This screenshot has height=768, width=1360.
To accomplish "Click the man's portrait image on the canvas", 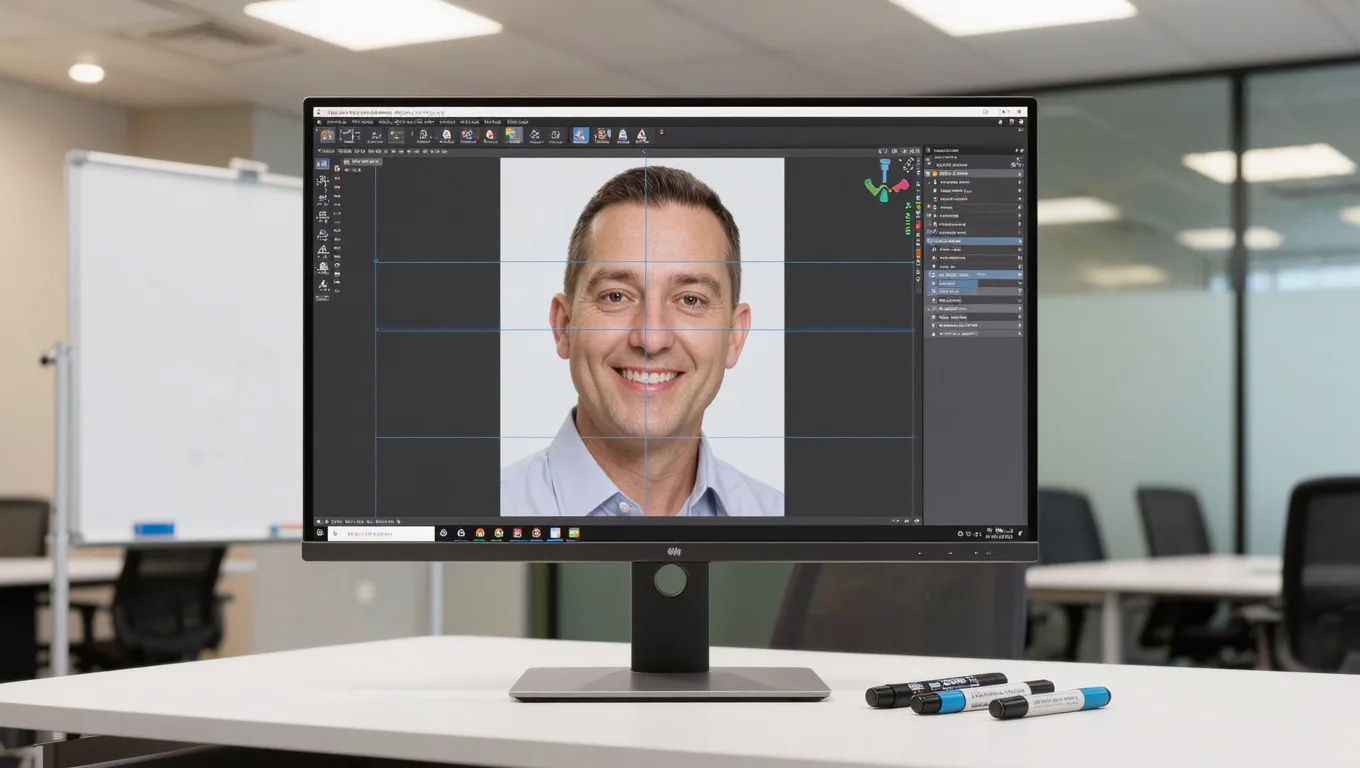I will (x=642, y=337).
